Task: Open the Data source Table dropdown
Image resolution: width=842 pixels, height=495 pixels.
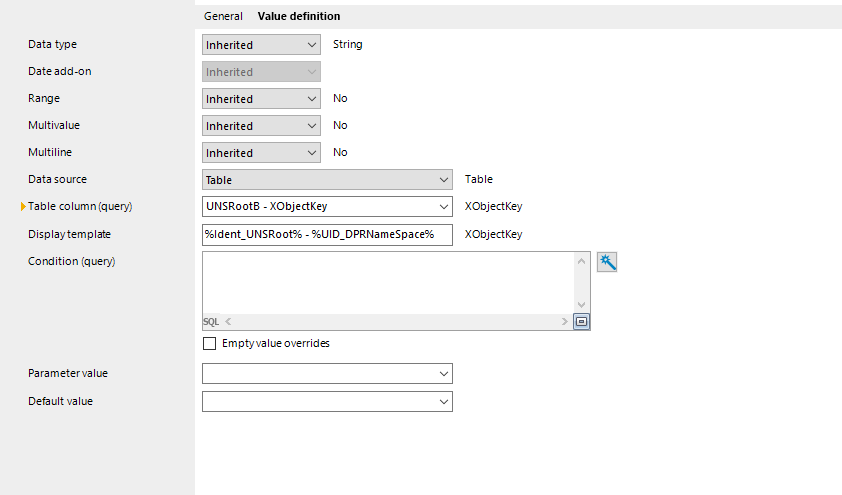Action: pyautogui.click(x=328, y=179)
